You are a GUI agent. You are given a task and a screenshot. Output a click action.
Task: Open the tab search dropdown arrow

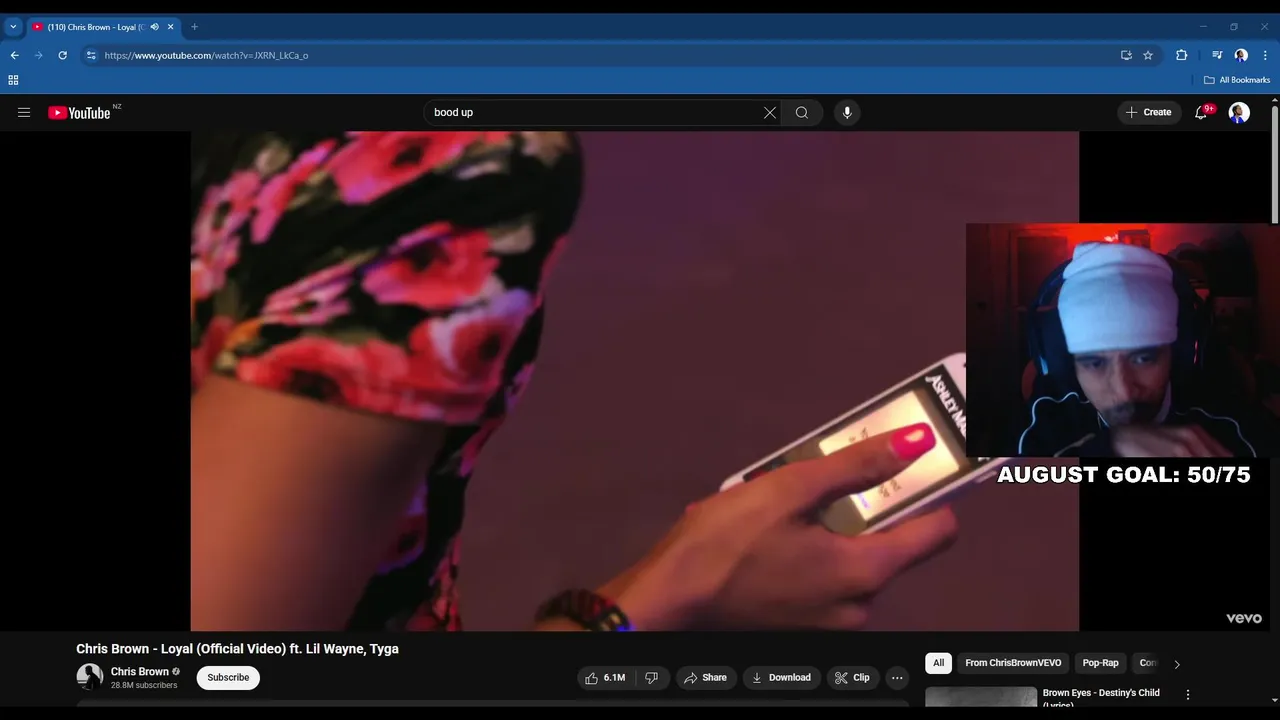pyautogui.click(x=13, y=27)
